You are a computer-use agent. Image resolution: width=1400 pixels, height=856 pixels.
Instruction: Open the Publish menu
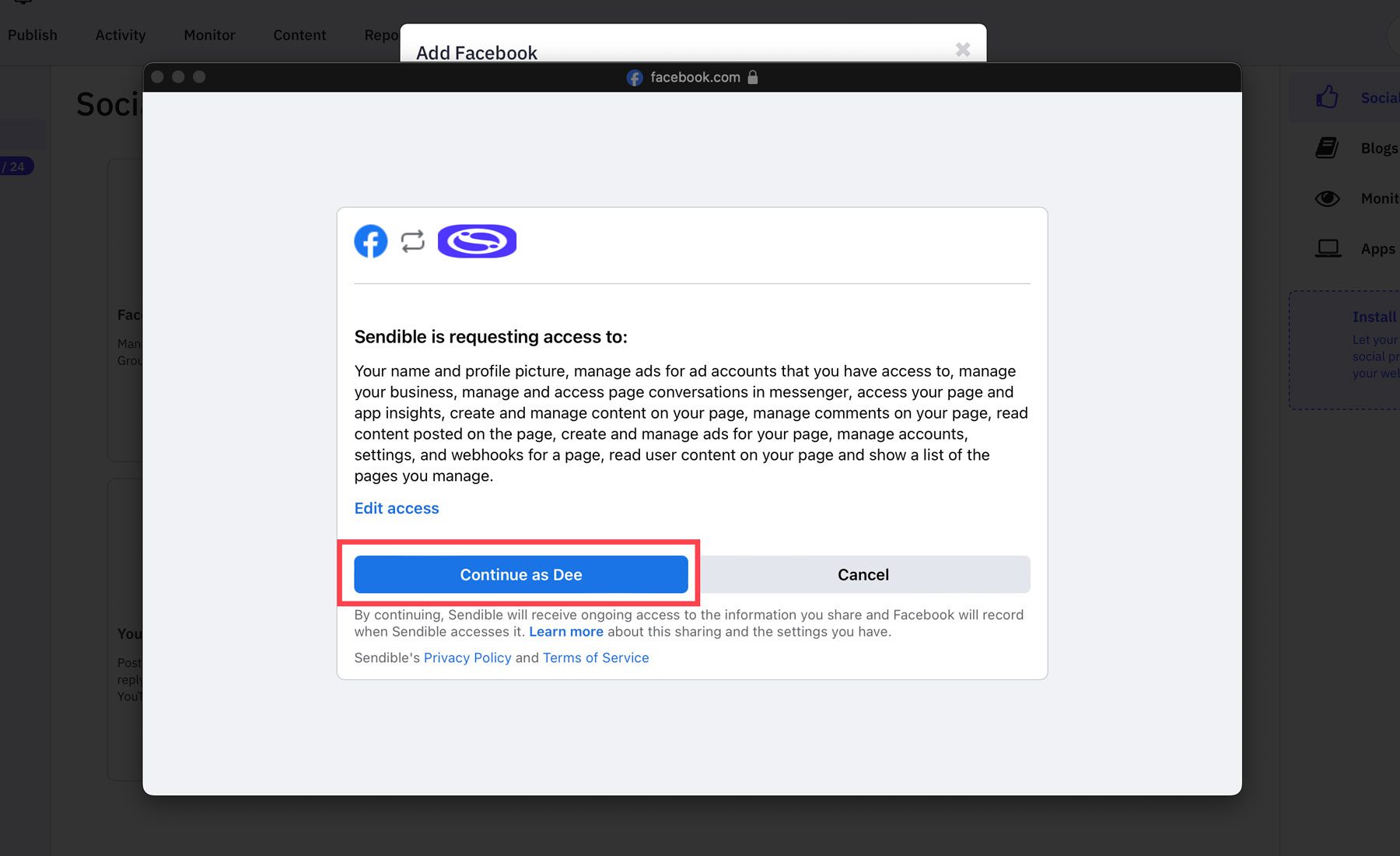pos(32,35)
